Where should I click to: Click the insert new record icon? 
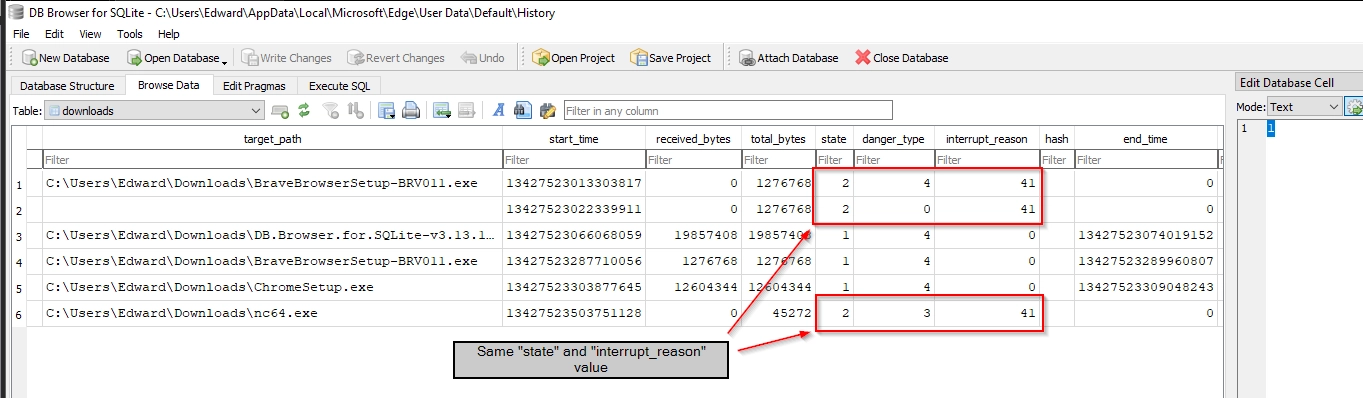click(x=281, y=111)
